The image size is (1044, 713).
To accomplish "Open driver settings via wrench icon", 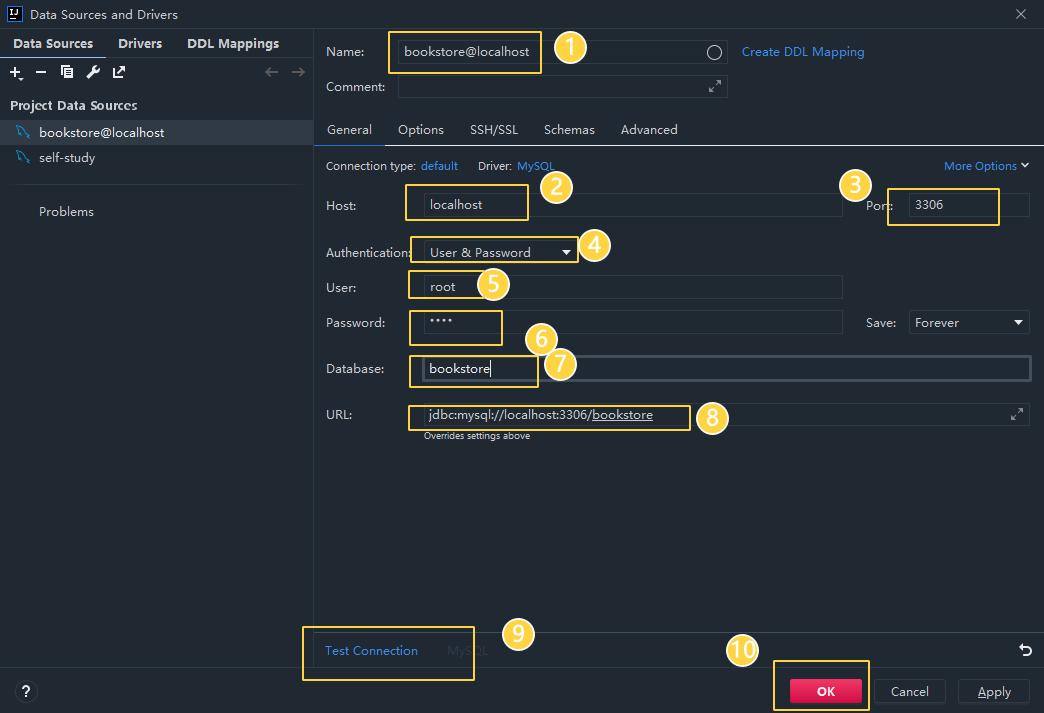I will (x=93, y=72).
